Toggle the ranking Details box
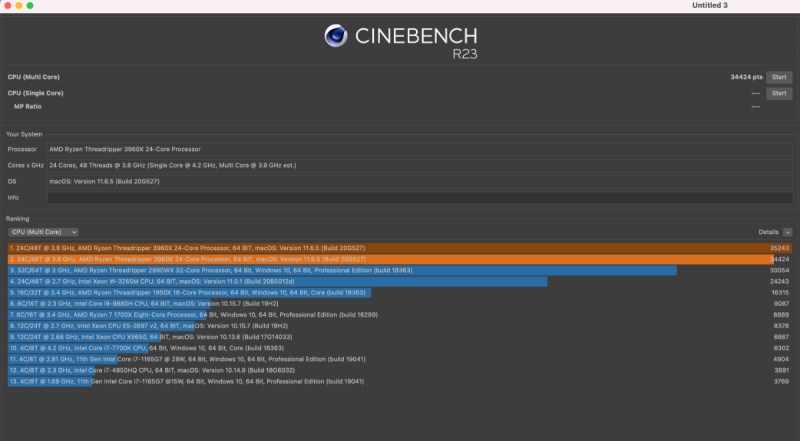 coord(787,231)
